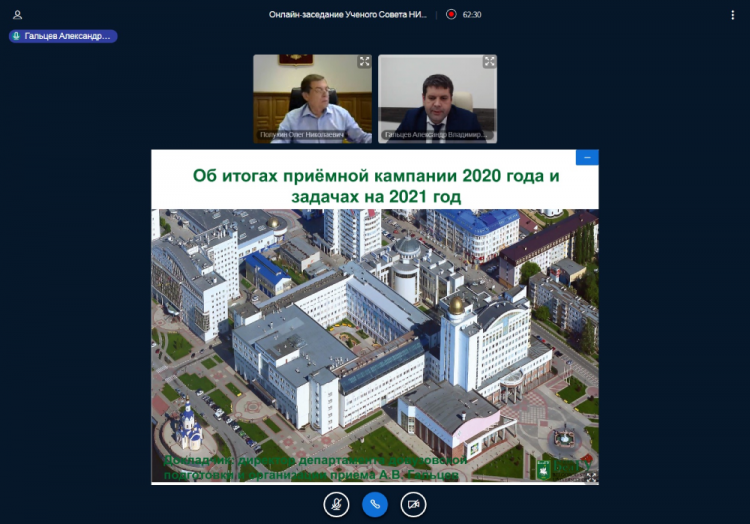750x524 pixels.
Task: Click the name label of the left participant
Action: pyautogui.click(x=300, y=135)
